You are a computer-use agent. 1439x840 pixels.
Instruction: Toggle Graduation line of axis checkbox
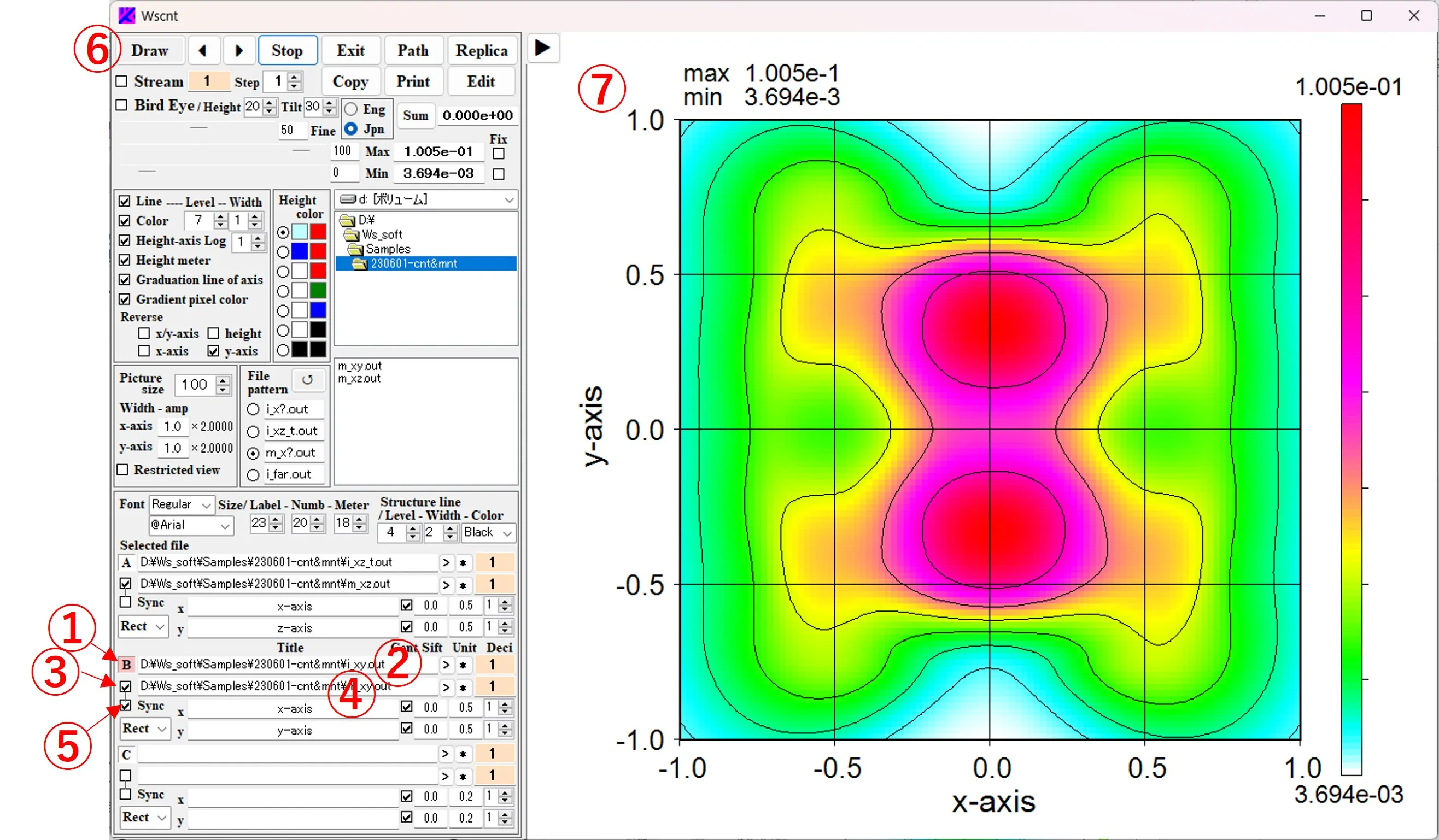tap(125, 280)
